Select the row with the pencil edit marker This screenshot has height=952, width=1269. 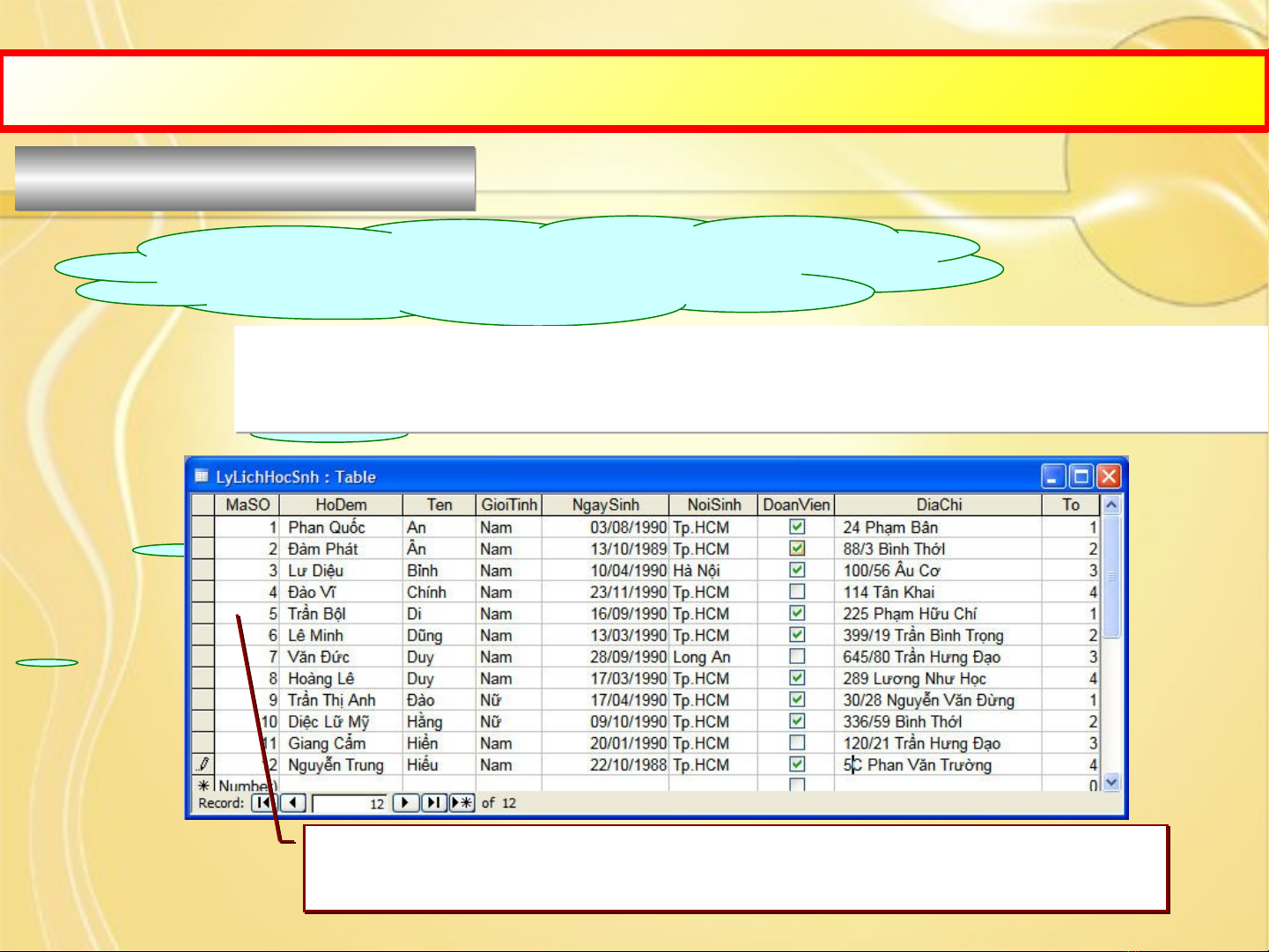[x=203, y=764]
